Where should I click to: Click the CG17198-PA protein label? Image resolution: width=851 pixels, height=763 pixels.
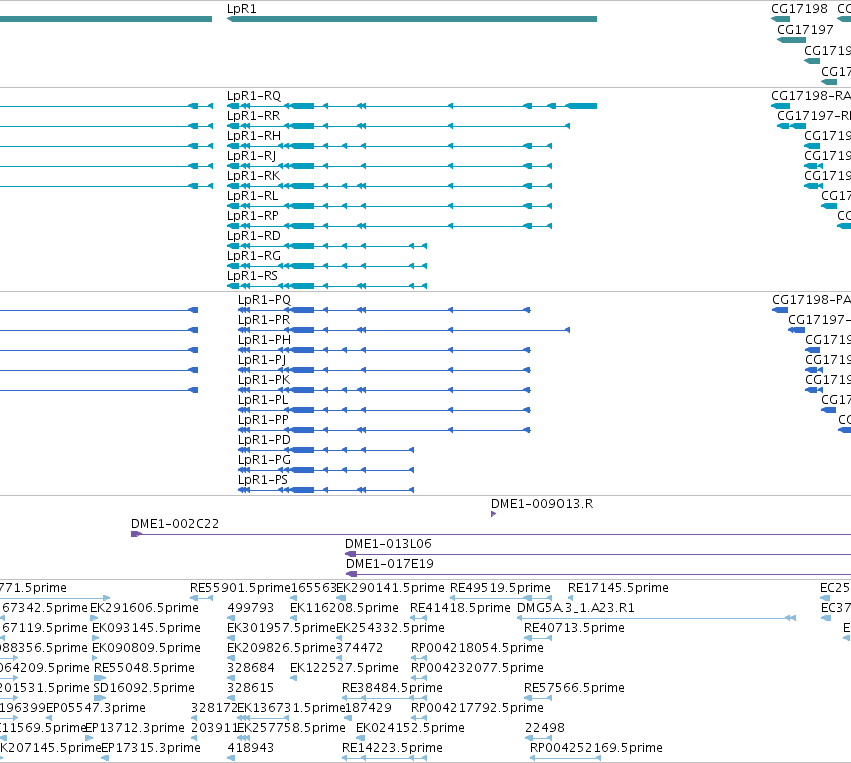pyautogui.click(x=811, y=300)
